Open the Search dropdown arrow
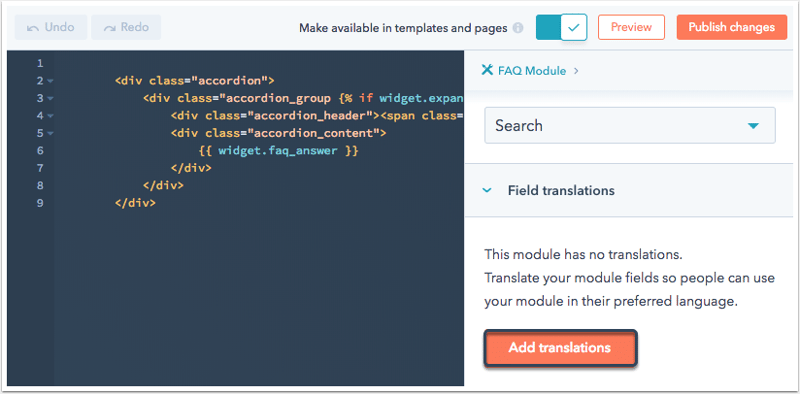 [754, 126]
